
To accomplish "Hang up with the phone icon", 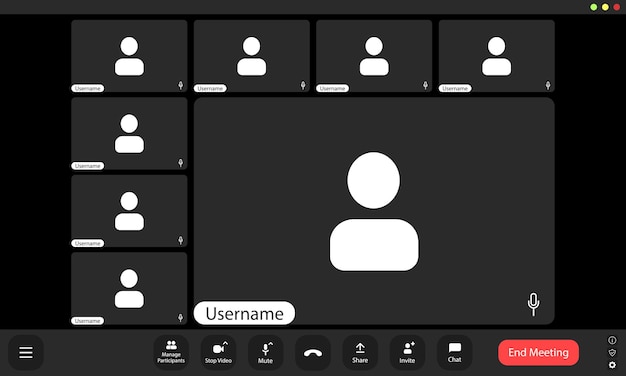I will coord(313,352).
